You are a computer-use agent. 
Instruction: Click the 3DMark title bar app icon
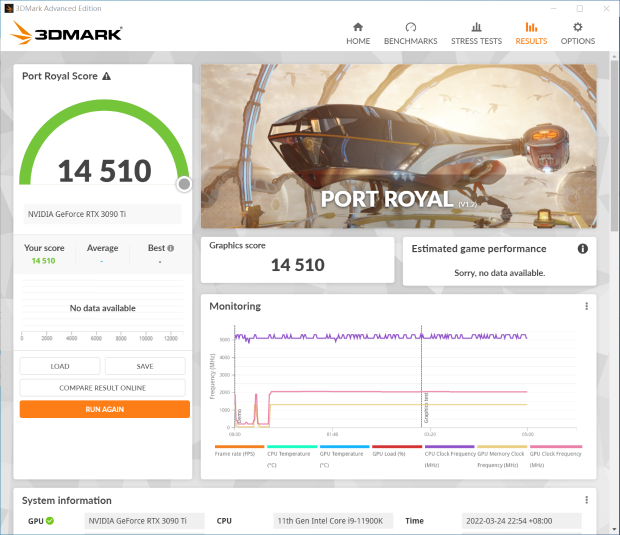click(x=8, y=8)
